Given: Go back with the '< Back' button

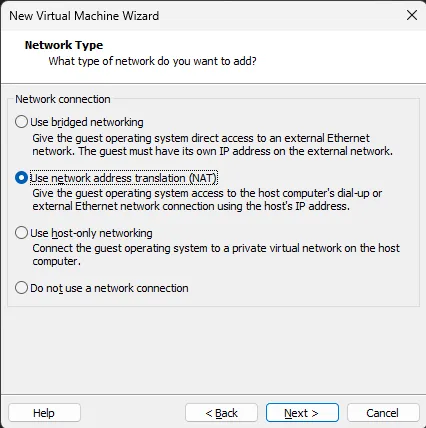Looking at the screenshot, I should (x=221, y=413).
